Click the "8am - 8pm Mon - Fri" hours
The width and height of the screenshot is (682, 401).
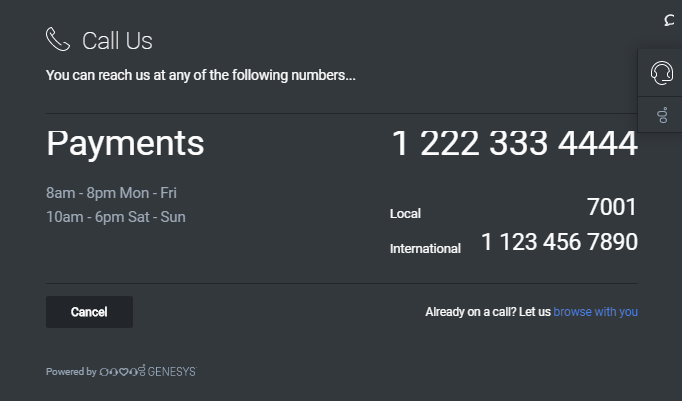click(x=111, y=193)
